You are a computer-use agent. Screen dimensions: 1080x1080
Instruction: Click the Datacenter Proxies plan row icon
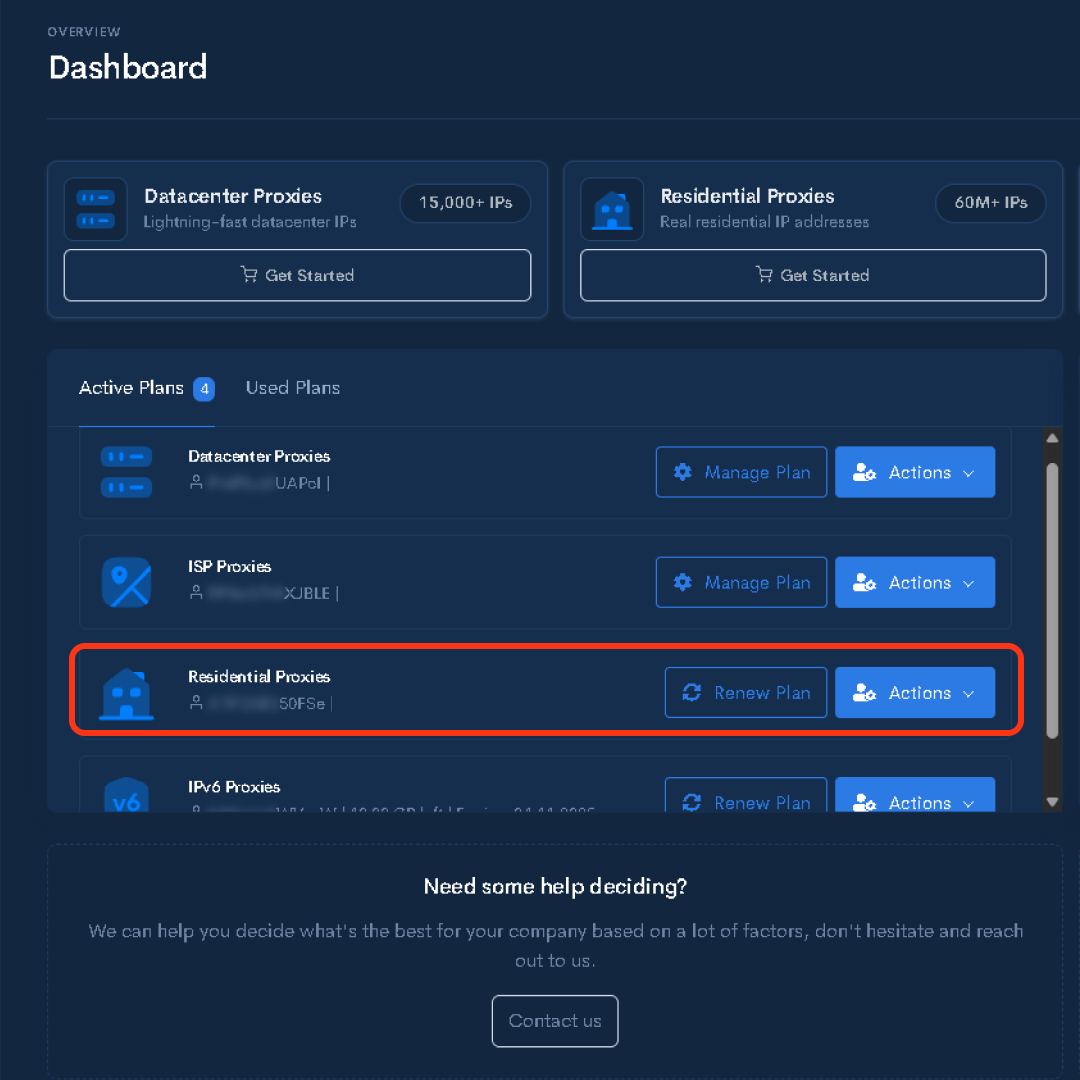pos(126,472)
